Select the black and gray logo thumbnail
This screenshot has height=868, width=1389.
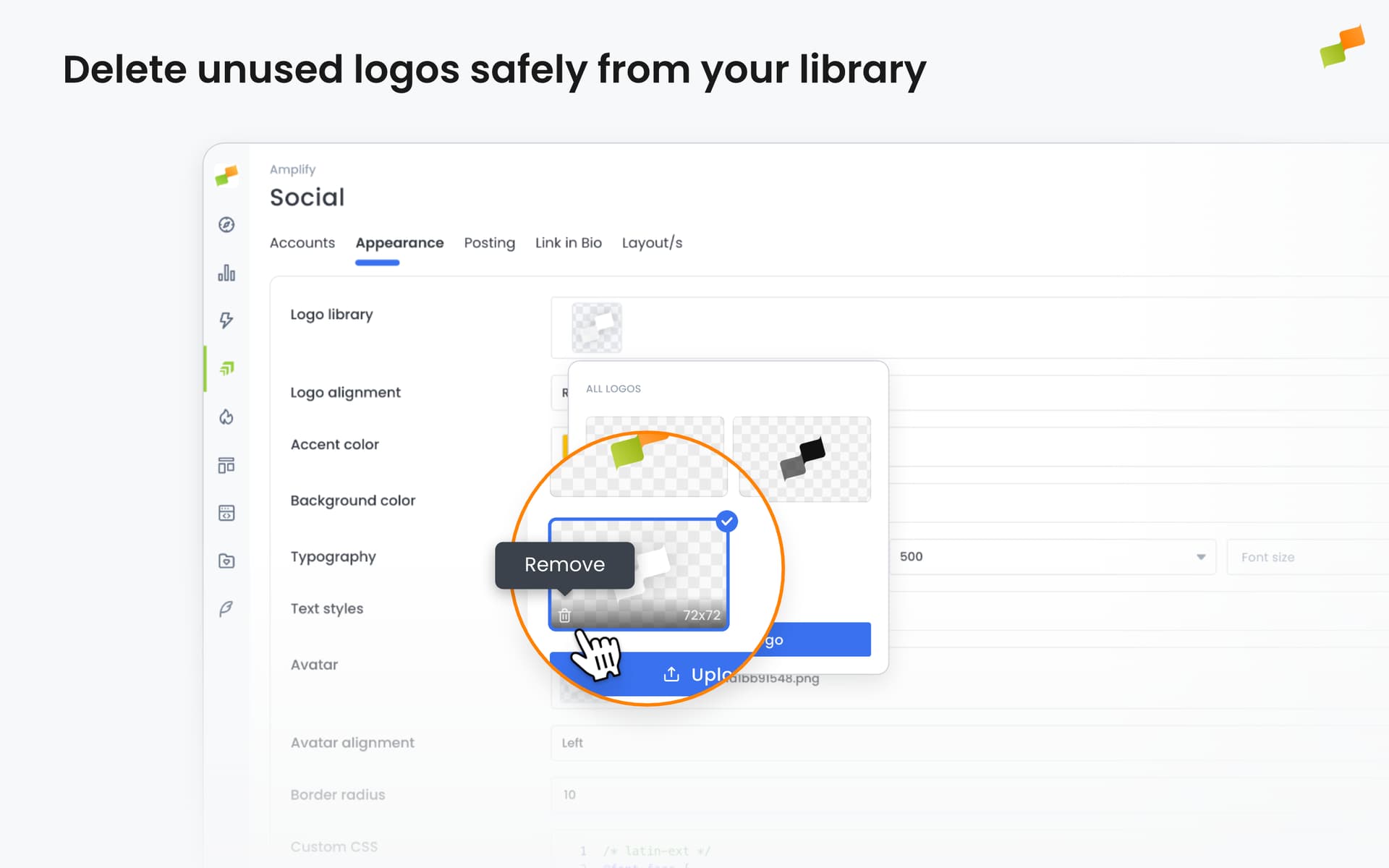point(802,459)
